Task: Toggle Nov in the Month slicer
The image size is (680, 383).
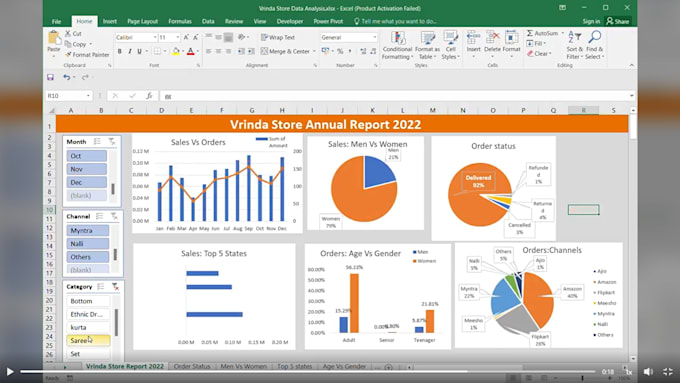Action: pos(87,169)
